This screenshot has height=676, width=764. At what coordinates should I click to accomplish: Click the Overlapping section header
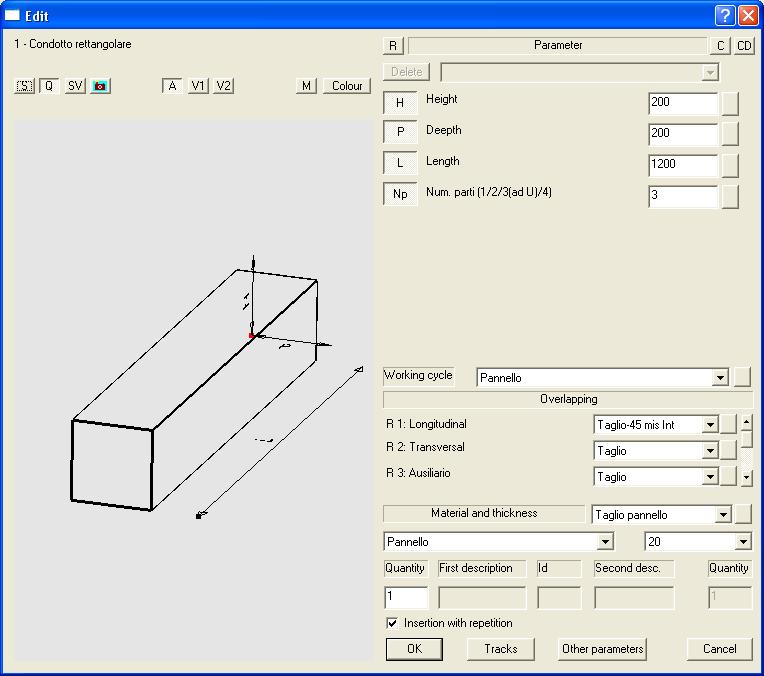coord(568,399)
